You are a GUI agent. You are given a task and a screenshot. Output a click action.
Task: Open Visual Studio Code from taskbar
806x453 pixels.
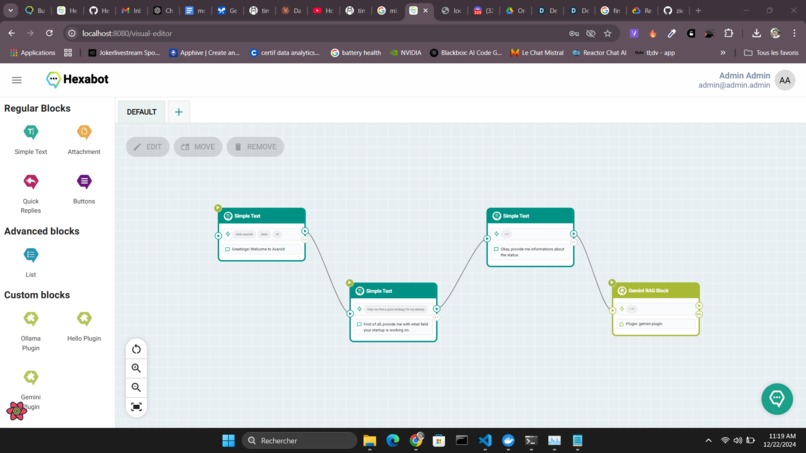click(x=485, y=441)
